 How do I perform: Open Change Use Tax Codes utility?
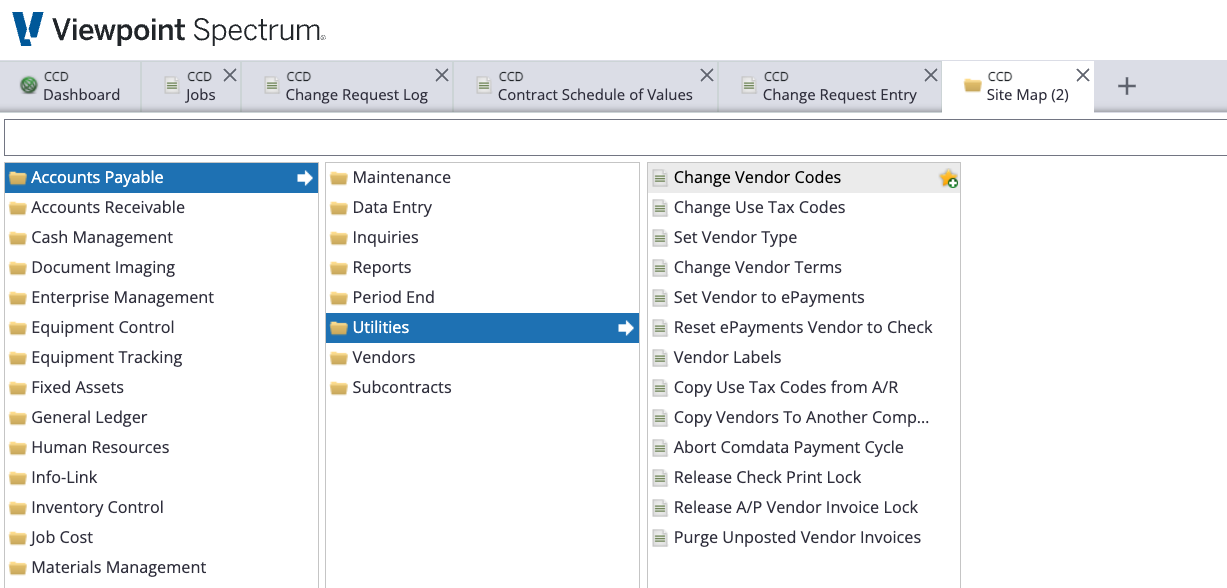(x=804, y=208)
